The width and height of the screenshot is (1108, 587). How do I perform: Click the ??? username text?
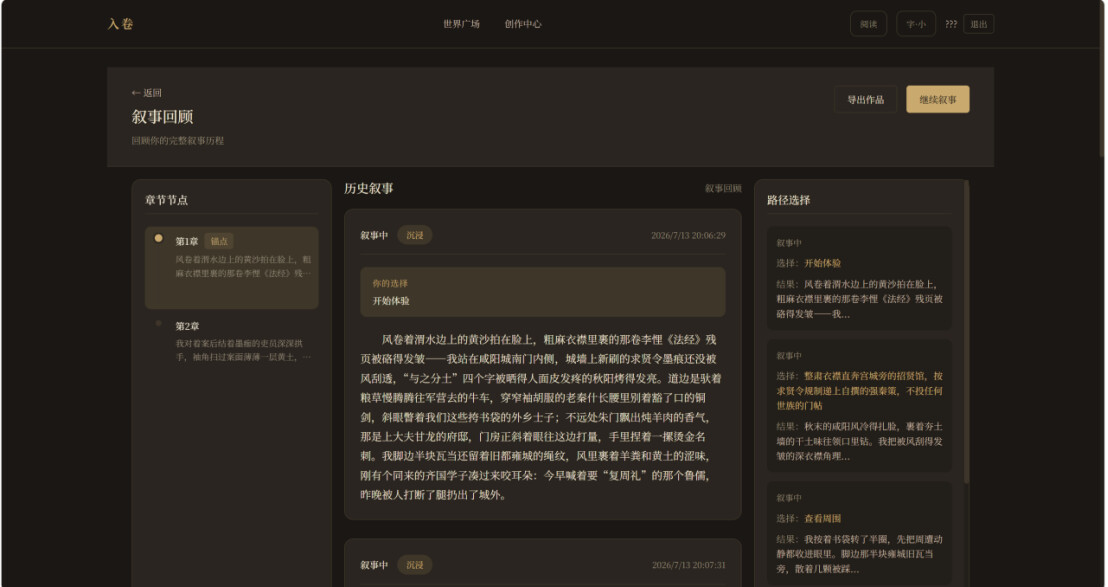click(x=951, y=24)
